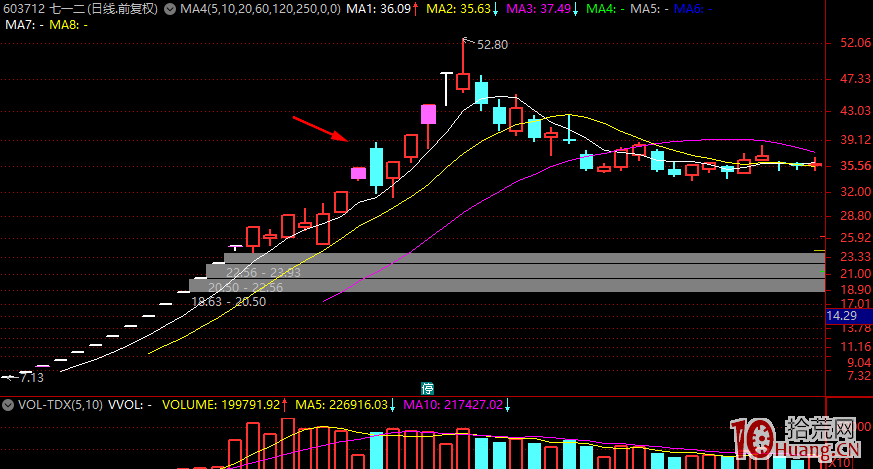873x469 pixels.
Task: Click the 11.16 price axis label
Action: pos(855,347)
